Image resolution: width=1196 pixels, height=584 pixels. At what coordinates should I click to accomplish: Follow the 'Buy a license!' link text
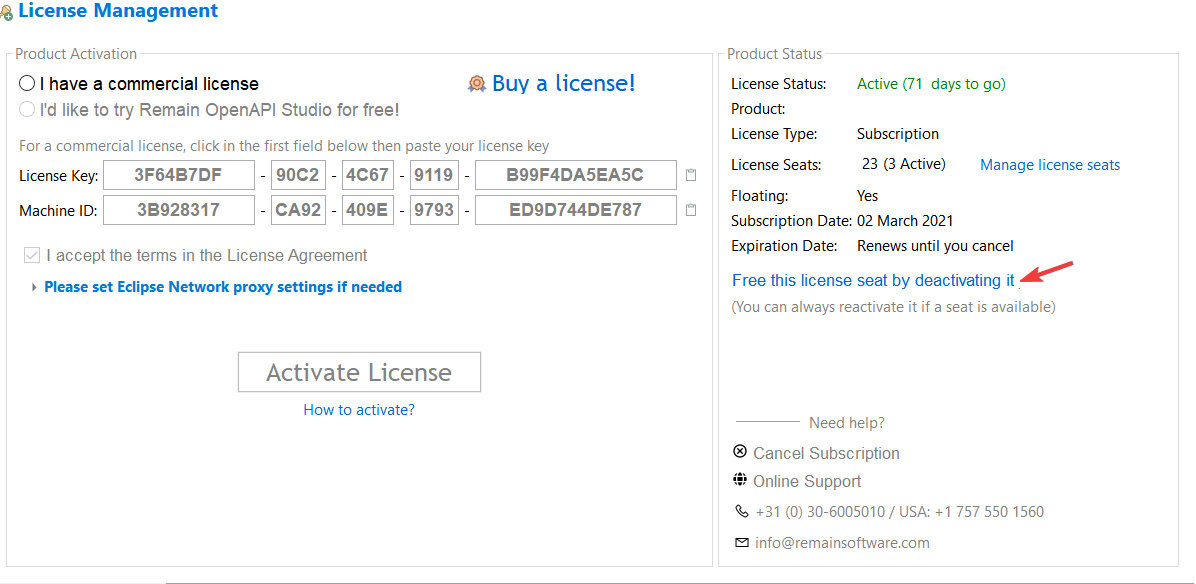pos(563,84)
